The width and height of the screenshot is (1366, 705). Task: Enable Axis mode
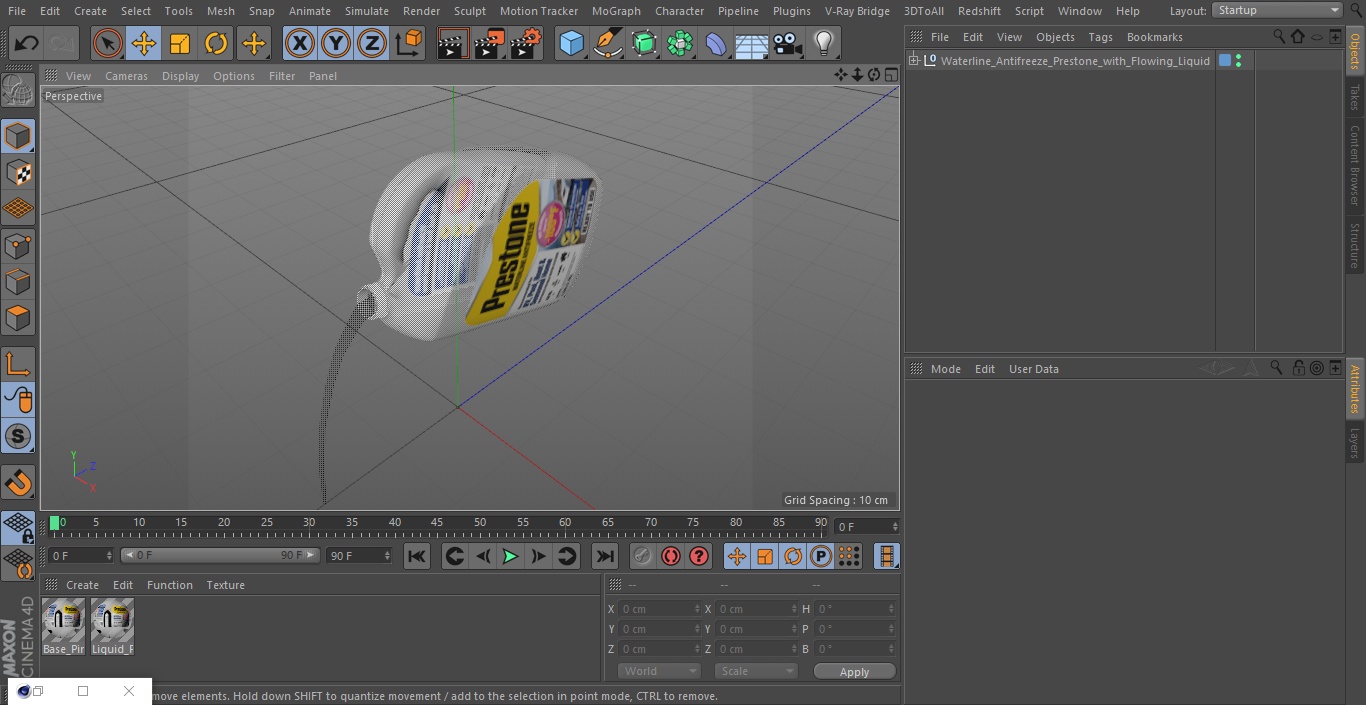click(x=18, y=364)
